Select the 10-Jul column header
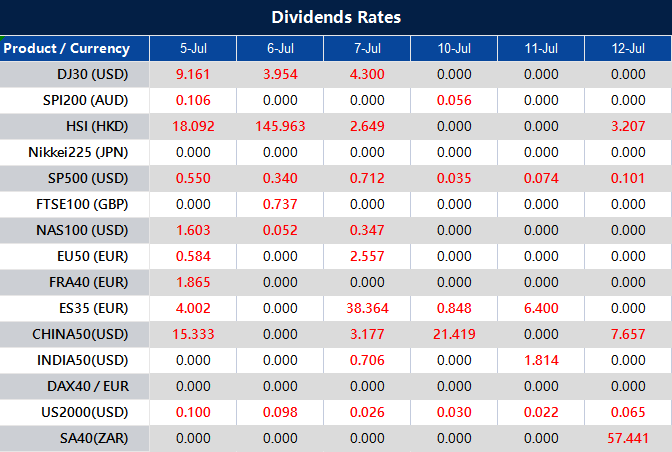672x452 pixels. pyautogui.click(x=454, y=48)
